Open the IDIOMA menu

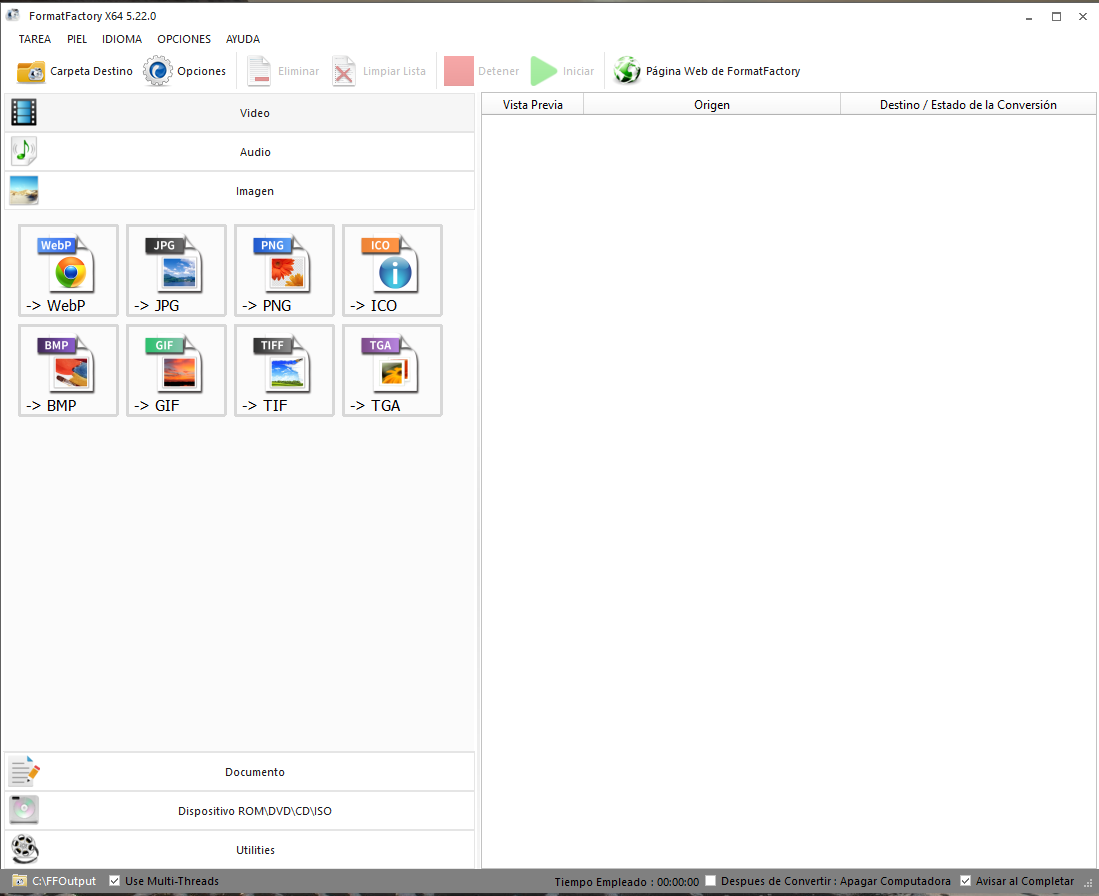point(122,39)
